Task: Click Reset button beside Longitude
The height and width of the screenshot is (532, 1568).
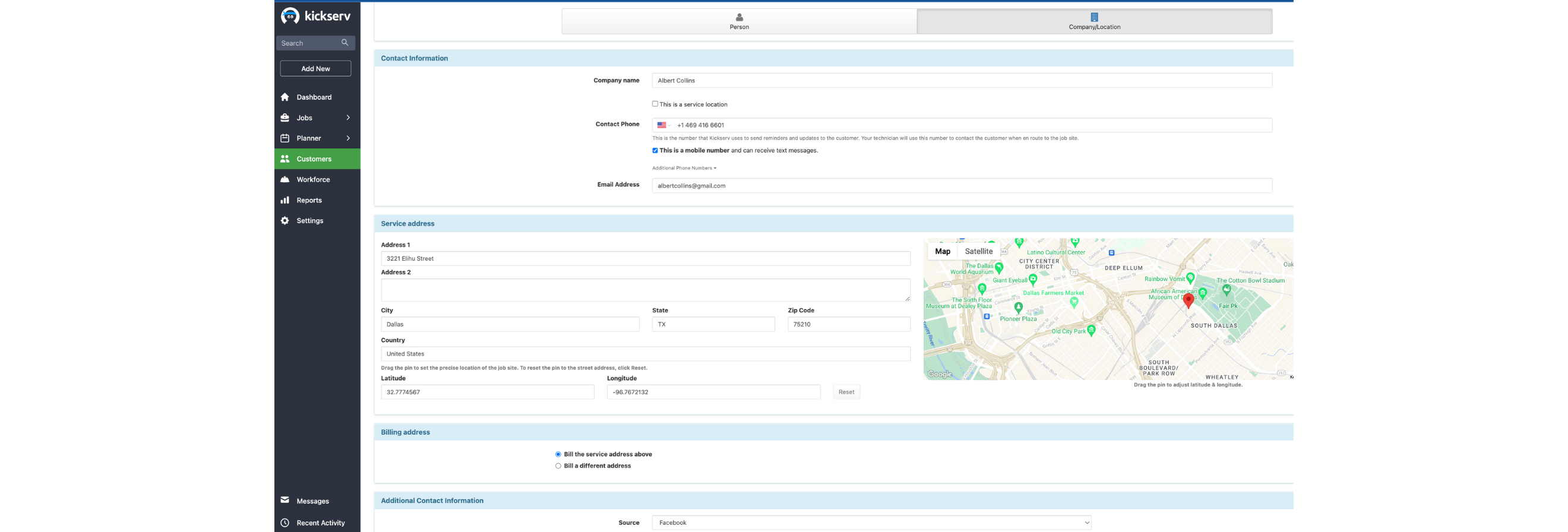Action: 846,392
